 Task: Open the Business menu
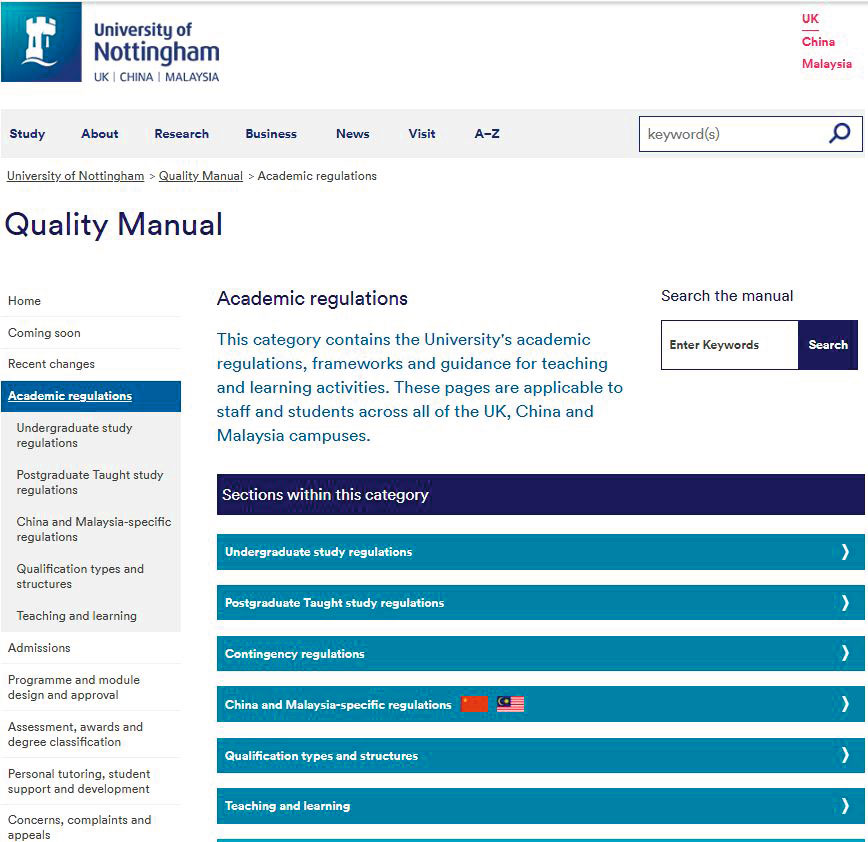(271, 134)
